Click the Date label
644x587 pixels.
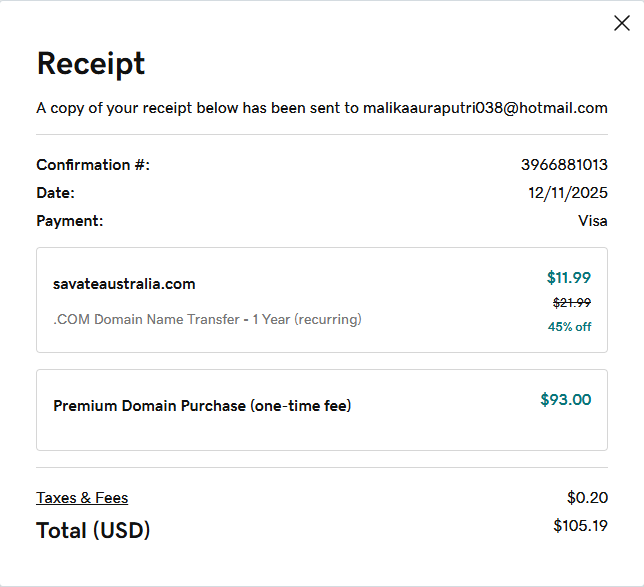point(55,193)
